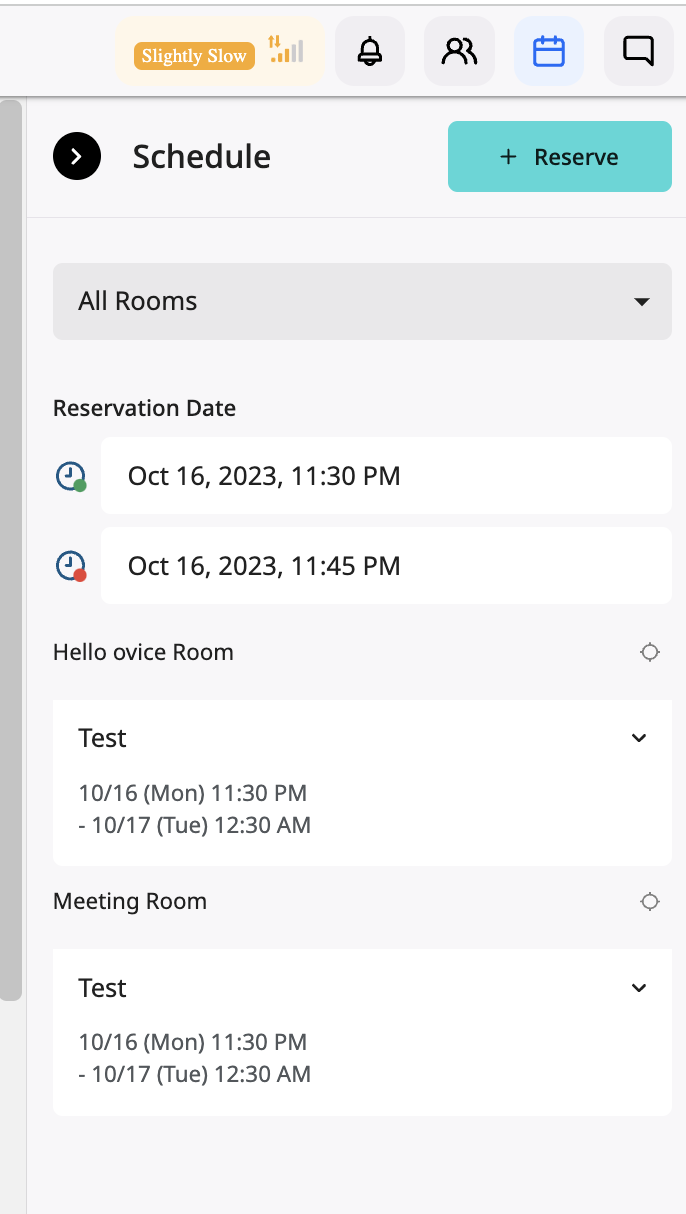This screenshot has width=686, height=1214.
Task: Click the vertical scrollbar on left edge
Action: pos(11,549)
